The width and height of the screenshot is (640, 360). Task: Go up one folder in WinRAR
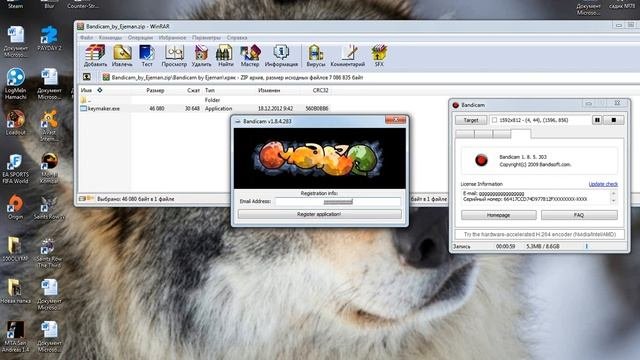point(87,77)
